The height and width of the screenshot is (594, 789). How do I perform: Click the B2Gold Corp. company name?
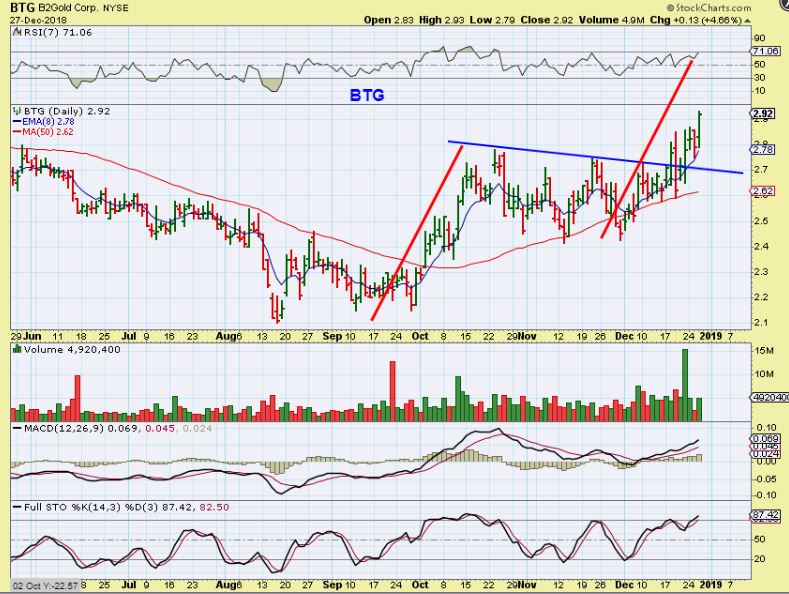coord(69,8)
